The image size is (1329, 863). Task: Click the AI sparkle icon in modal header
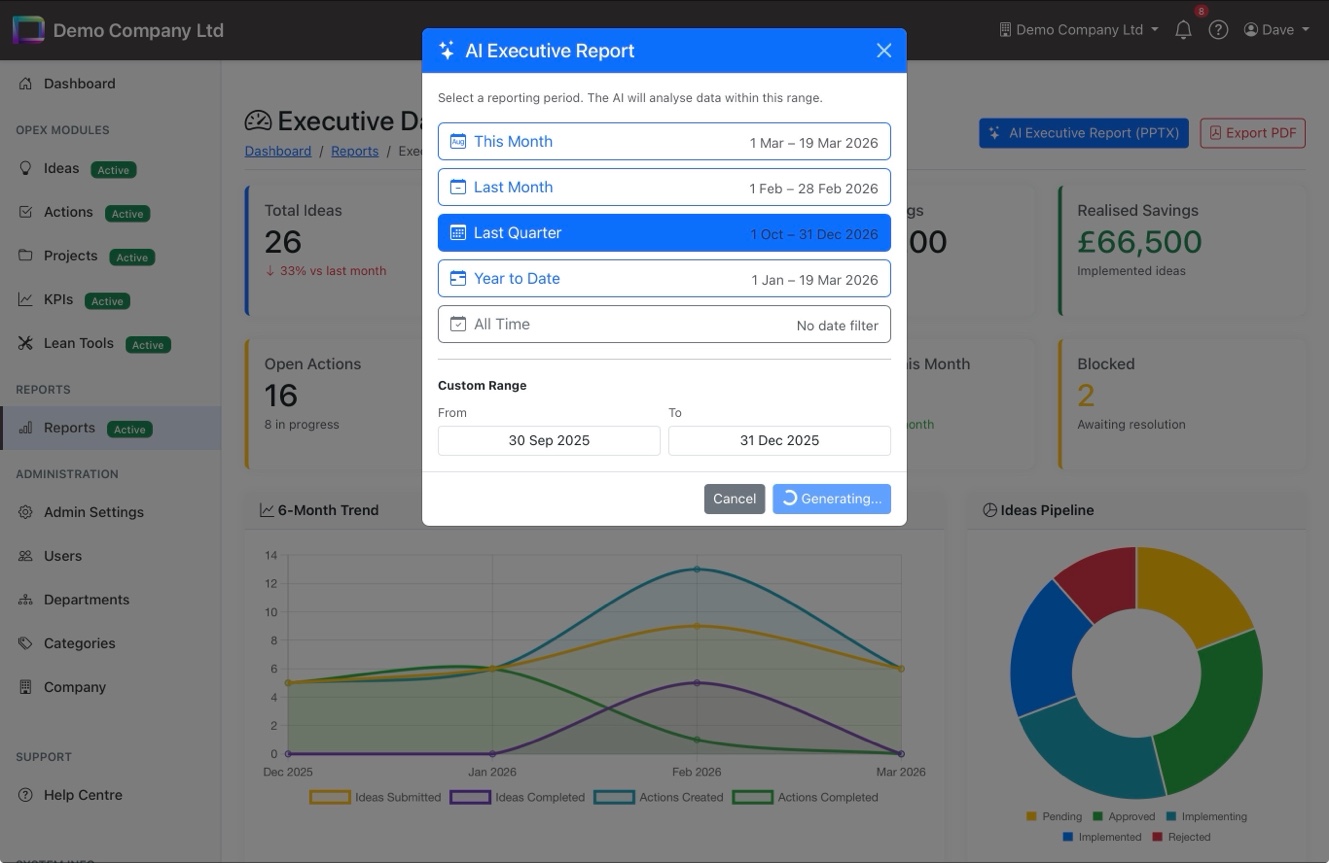pyautogui.click(x=446, y=49)
